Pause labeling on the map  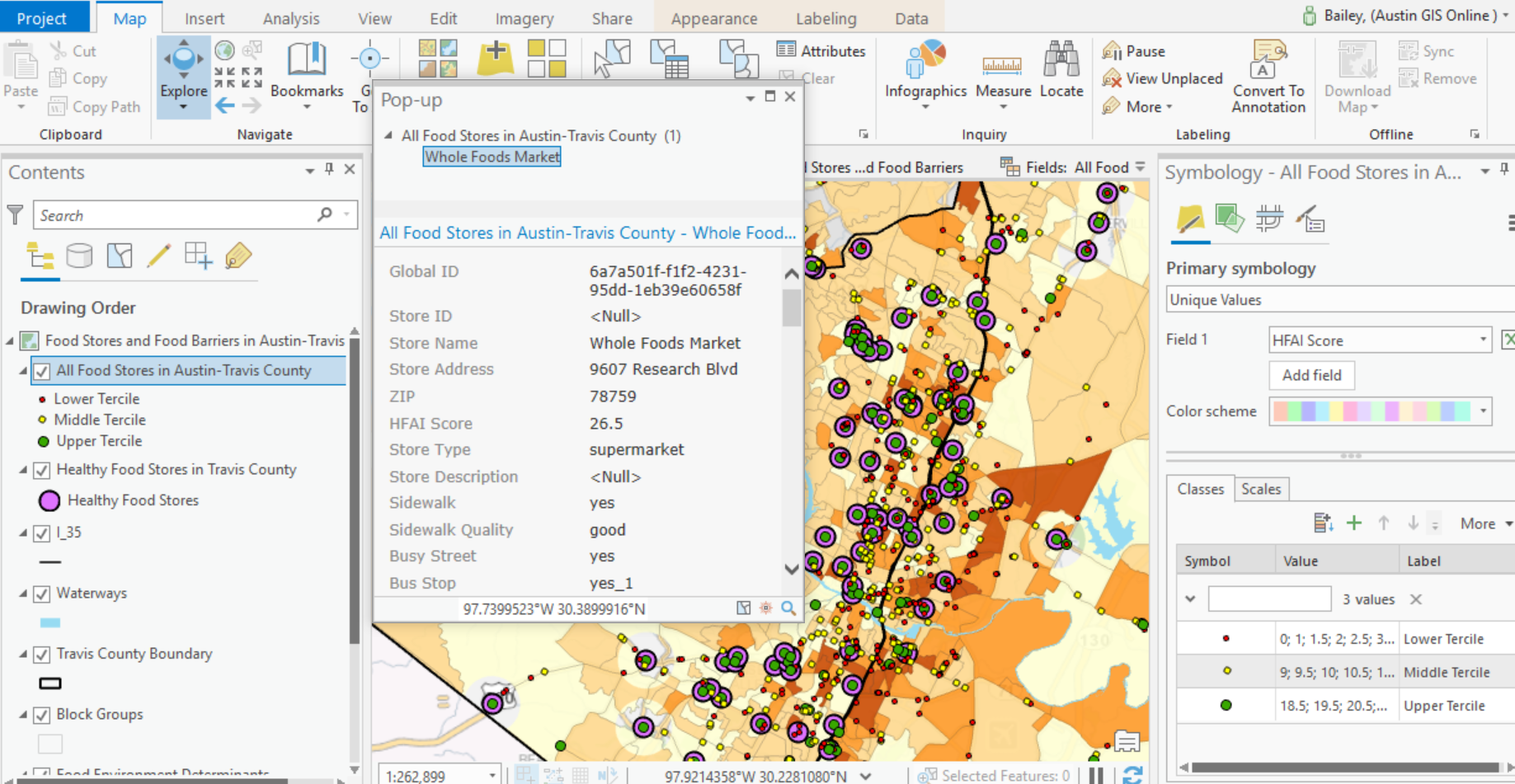coord(1134,51)
